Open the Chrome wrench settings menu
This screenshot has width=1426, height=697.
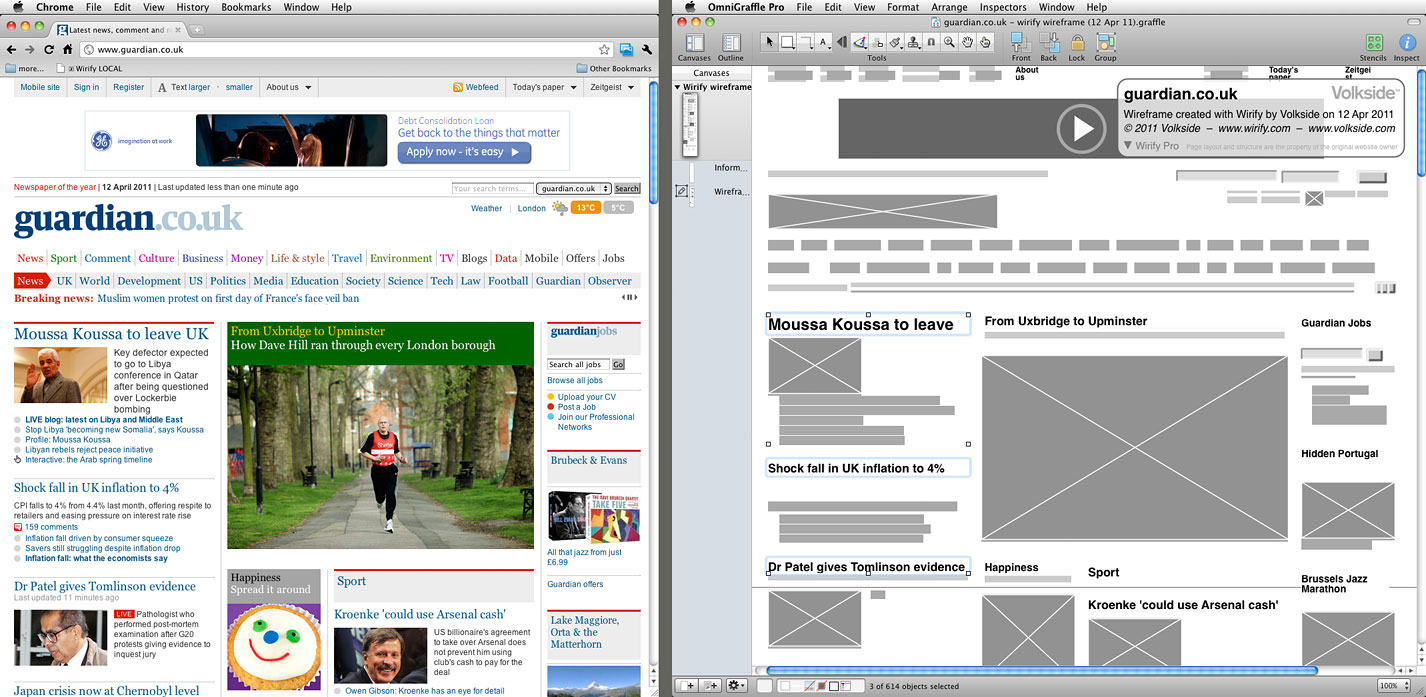point(647,49)
